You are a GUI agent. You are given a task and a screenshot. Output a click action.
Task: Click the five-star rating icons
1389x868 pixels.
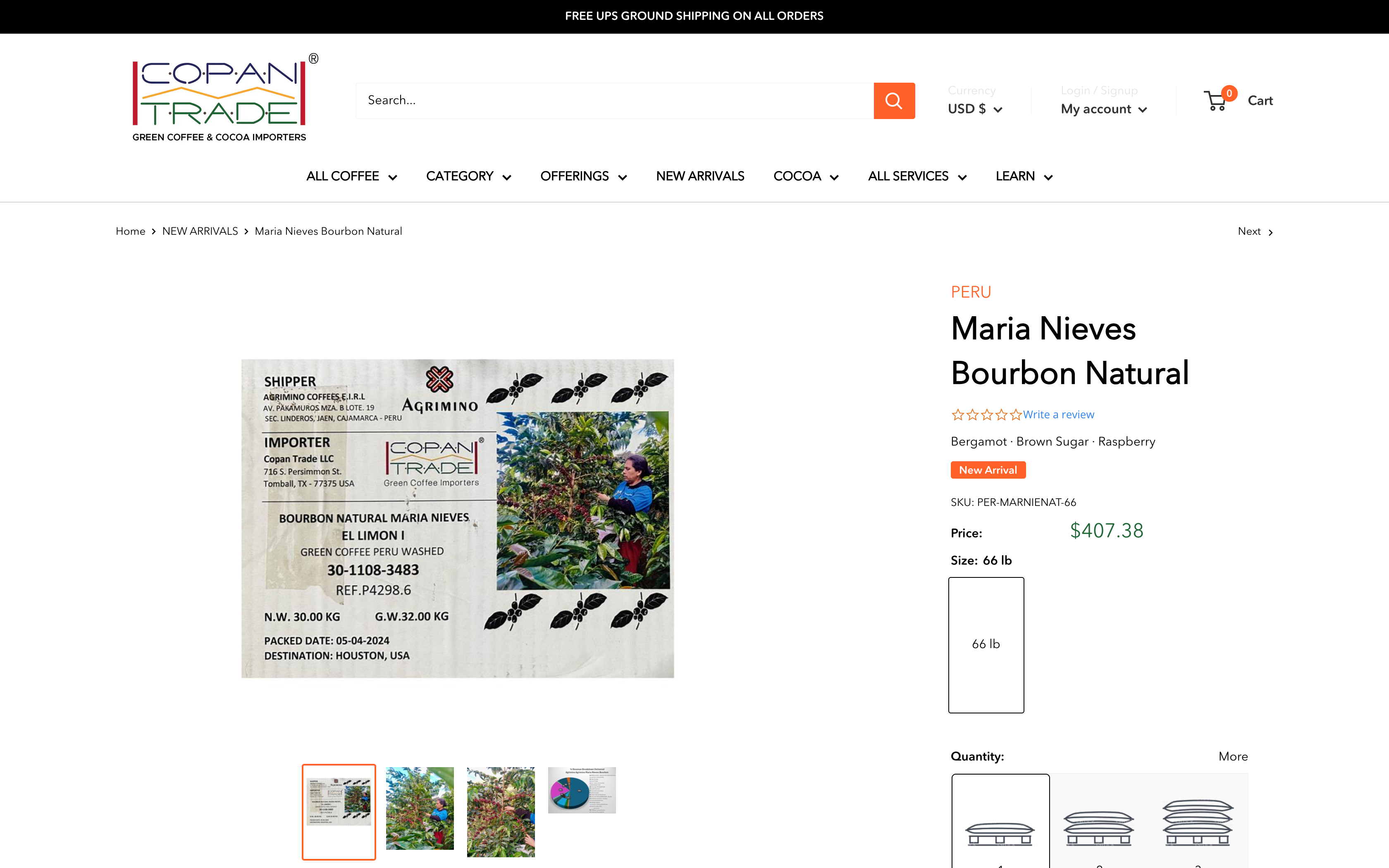986,415
